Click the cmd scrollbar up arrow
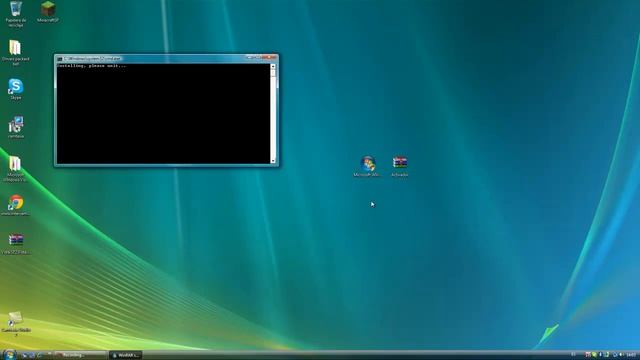 [x=273, y=67]
